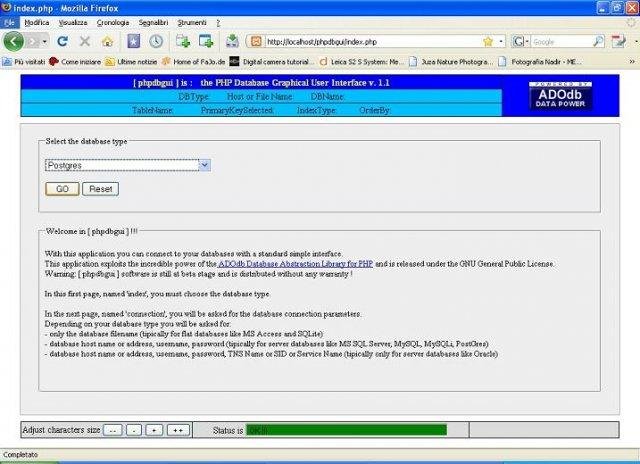Viewport: 640px width, 464px height.
Task: Click the Firefox icon in title bar
Action: [6, 7]
